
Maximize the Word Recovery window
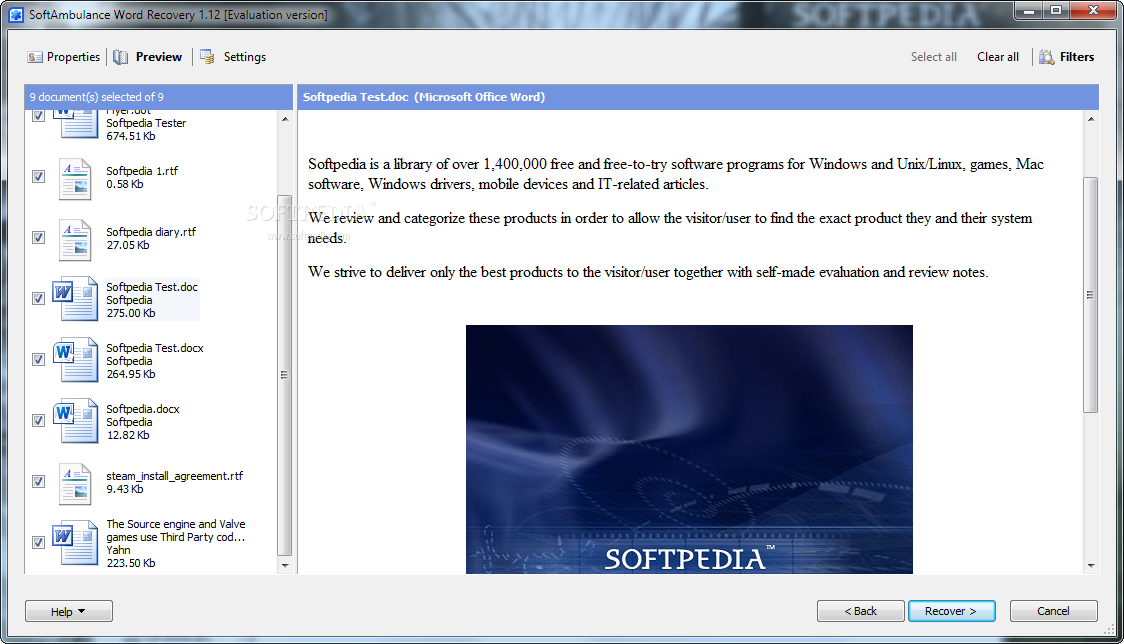point(1056,10)
